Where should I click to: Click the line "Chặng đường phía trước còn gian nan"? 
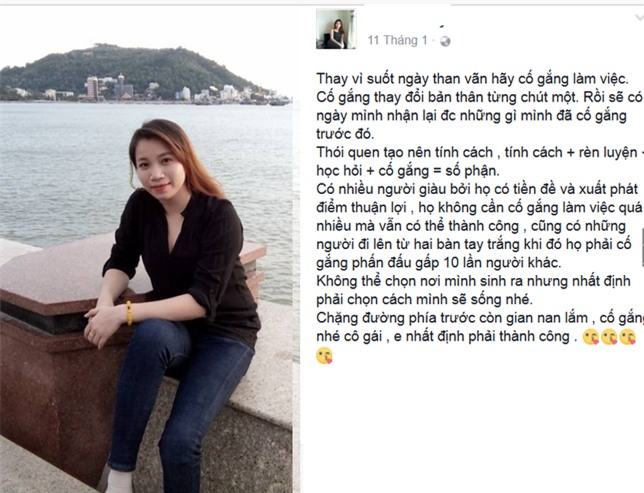pyautogui.click(x=480, y=318)
